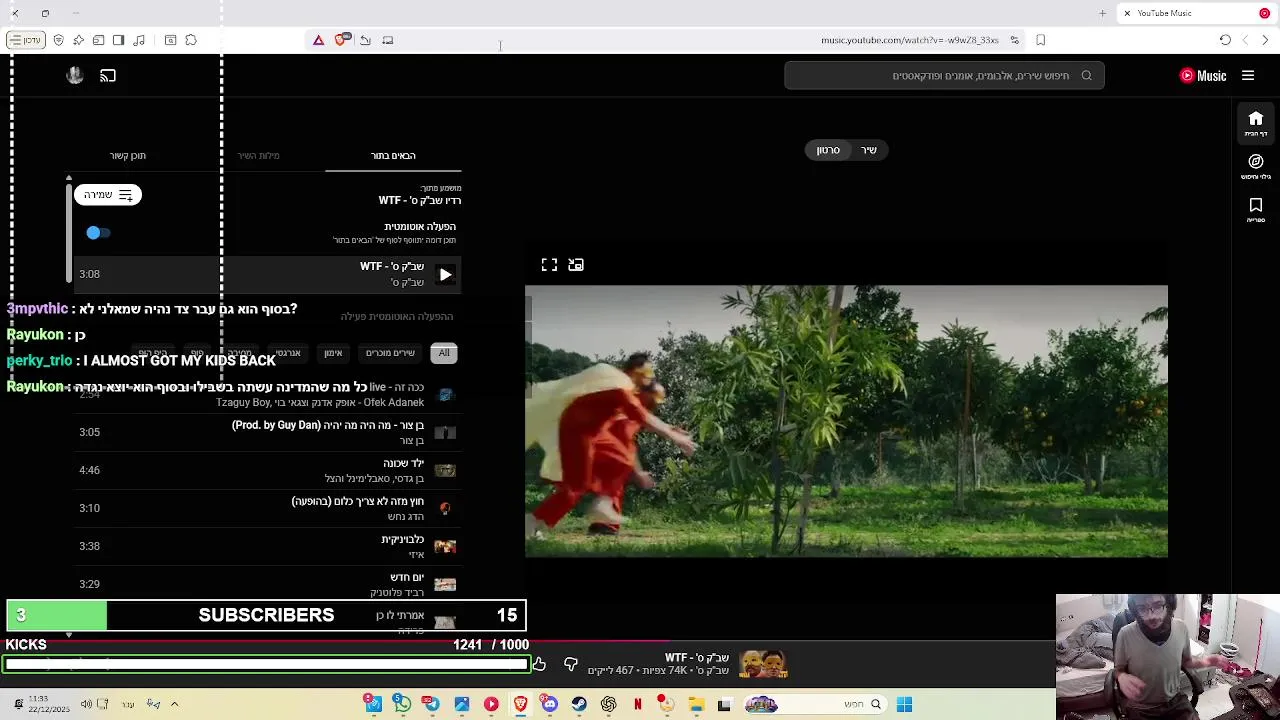Click the video player frame
Screen dimensions: 1280x720
click(846, 421)
